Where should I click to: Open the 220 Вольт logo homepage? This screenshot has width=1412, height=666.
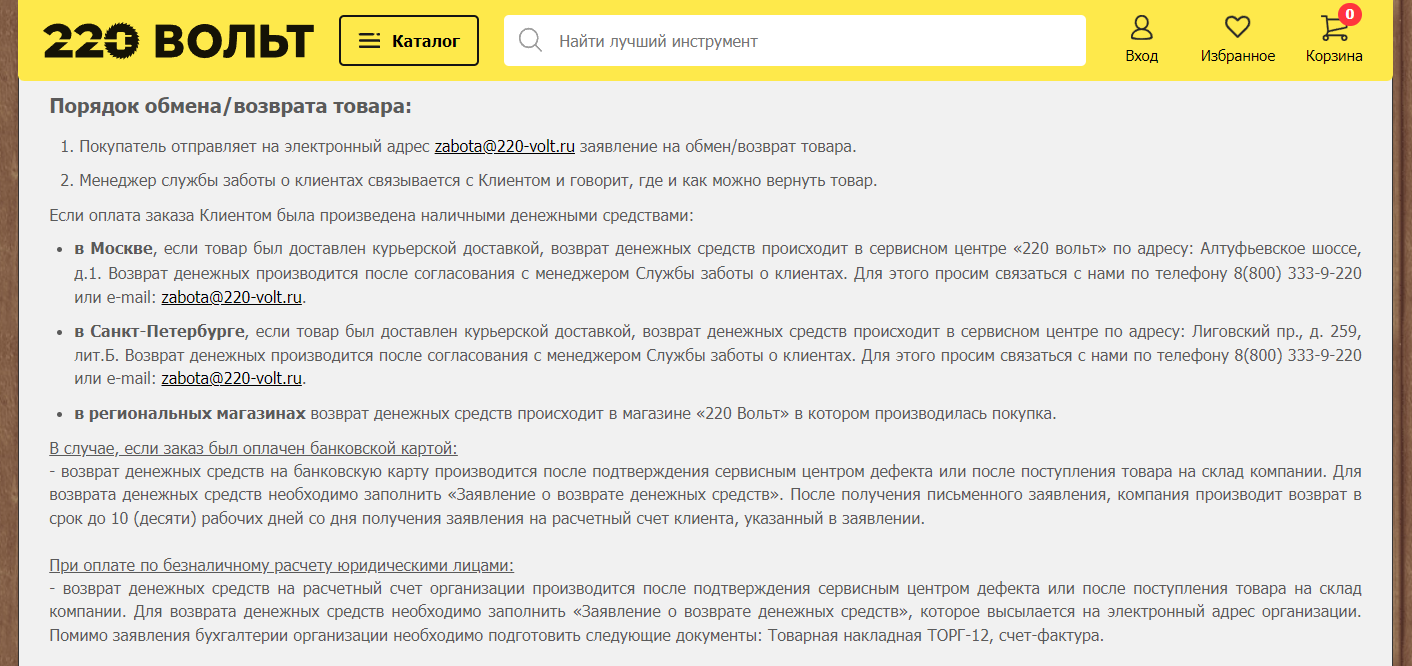point(179,41)
